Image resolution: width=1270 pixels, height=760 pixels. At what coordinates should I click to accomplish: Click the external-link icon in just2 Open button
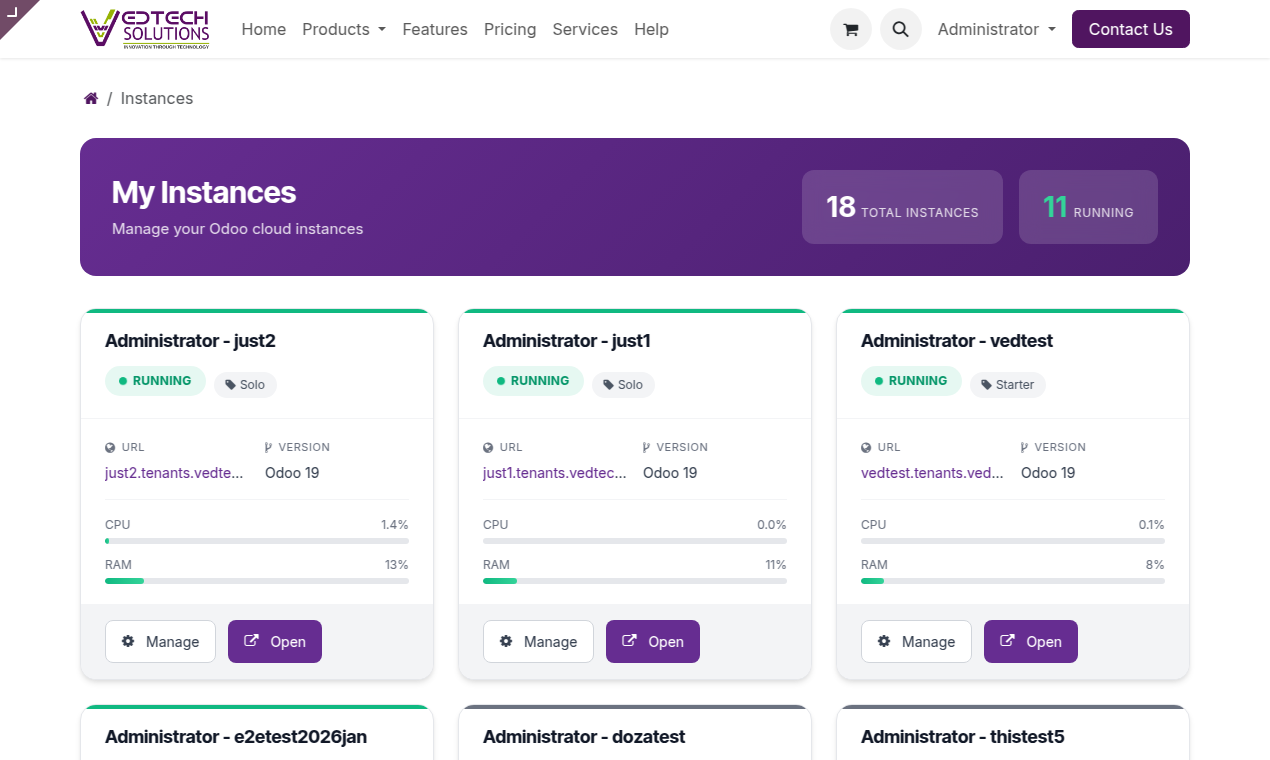pos(252,641)
